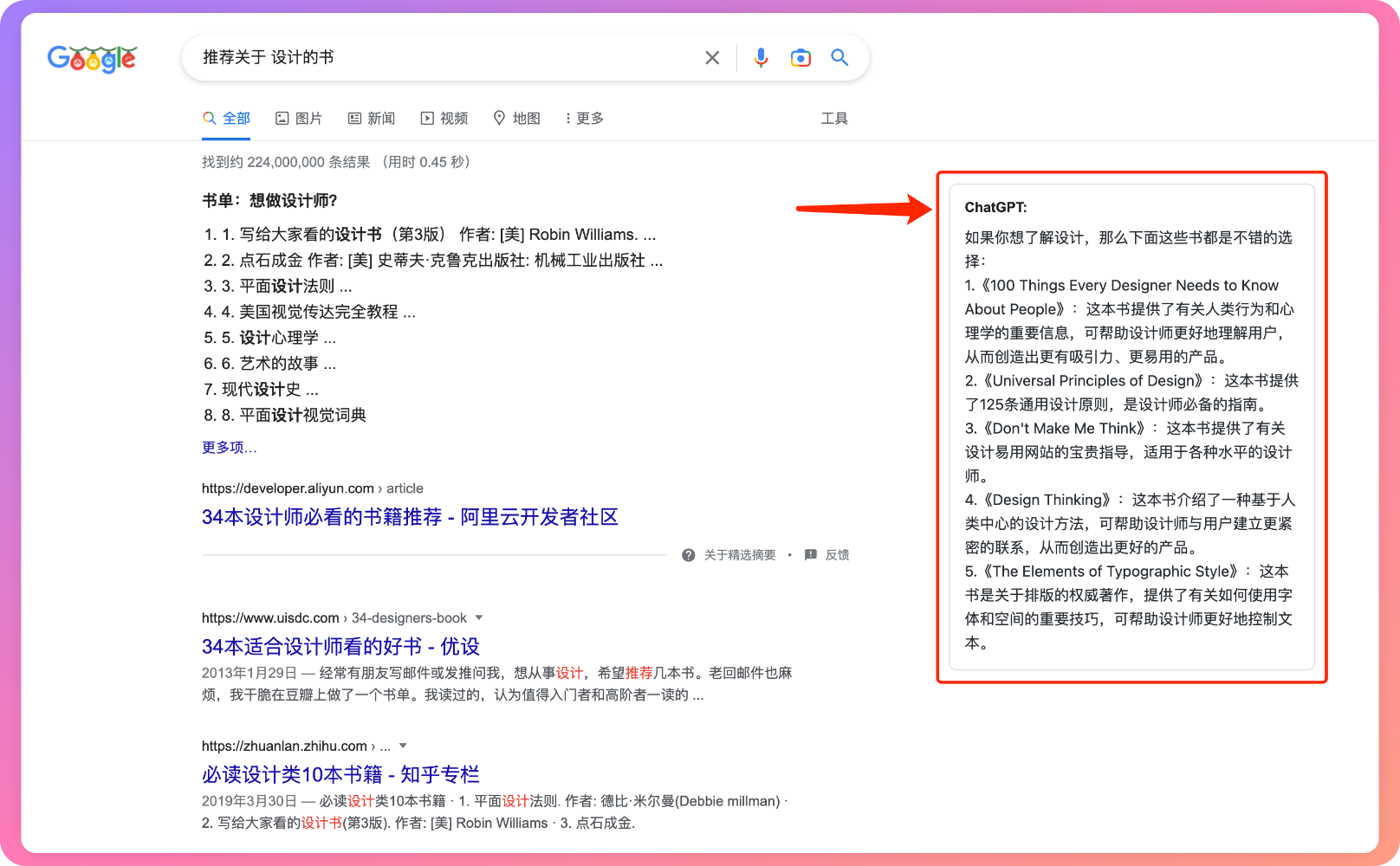The height and width of the screenshot is (866, 1400).
Task: Open 34本设计师必看的书籍推荐 阿里云 result
Action: [x=410, y=517]
